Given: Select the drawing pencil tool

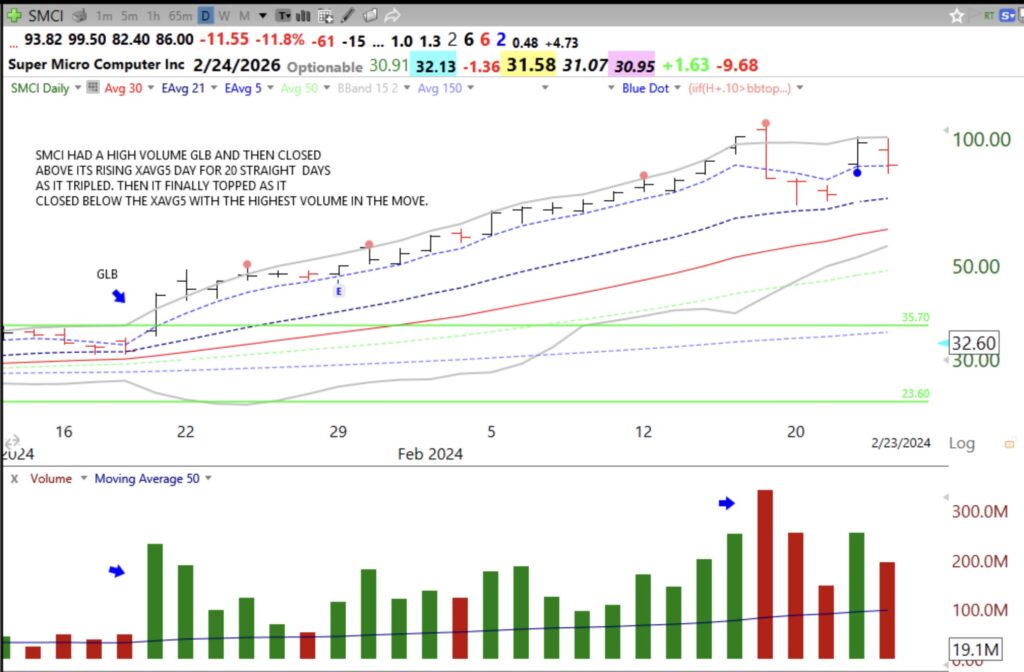Looking at the screenshot, I should 348,15.
